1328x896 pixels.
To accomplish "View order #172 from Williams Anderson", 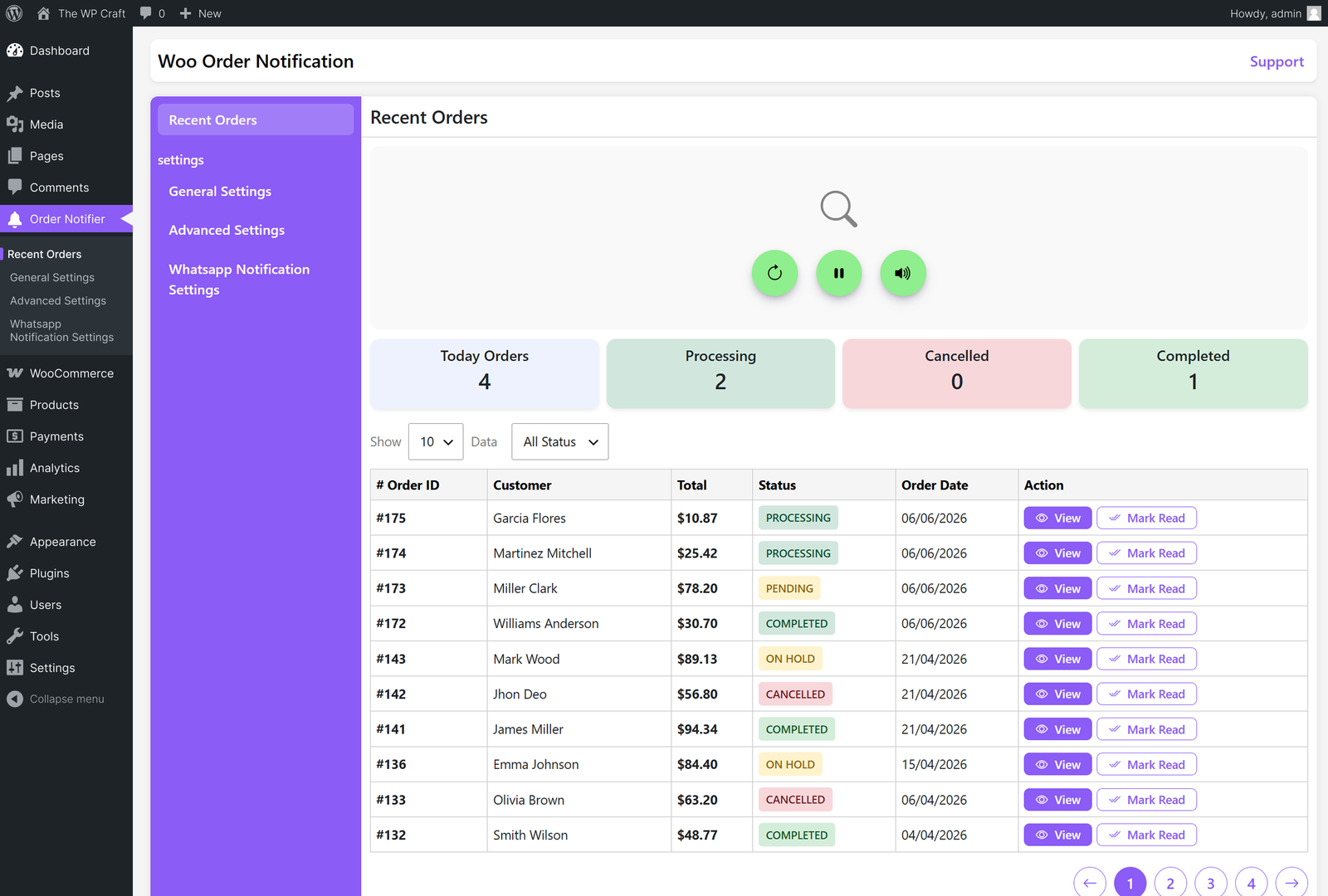I will (x=1057, y=624).
